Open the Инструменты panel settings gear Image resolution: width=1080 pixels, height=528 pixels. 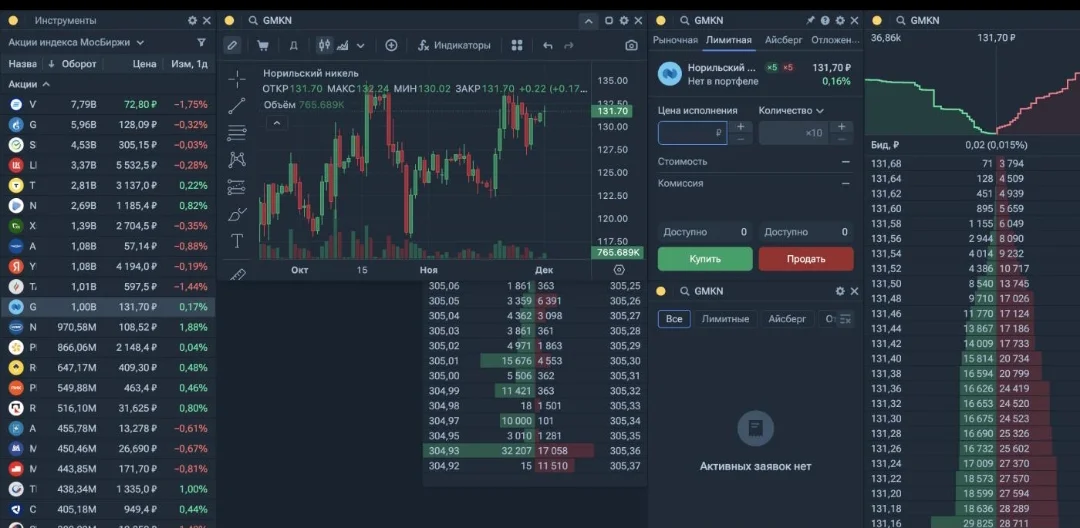coord(192,21)
